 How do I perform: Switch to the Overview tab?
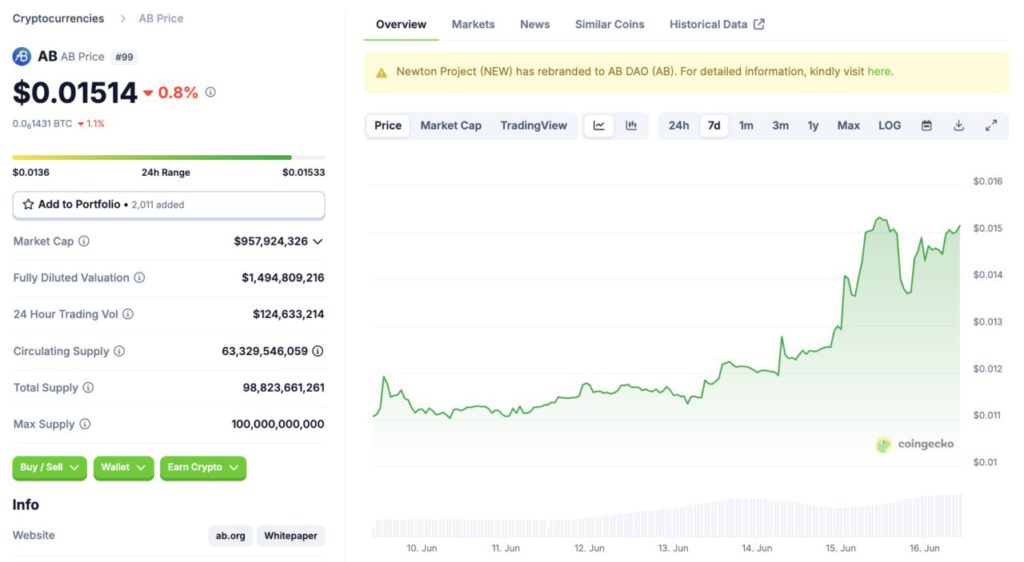pyautogui.click(x=401, y=24)
